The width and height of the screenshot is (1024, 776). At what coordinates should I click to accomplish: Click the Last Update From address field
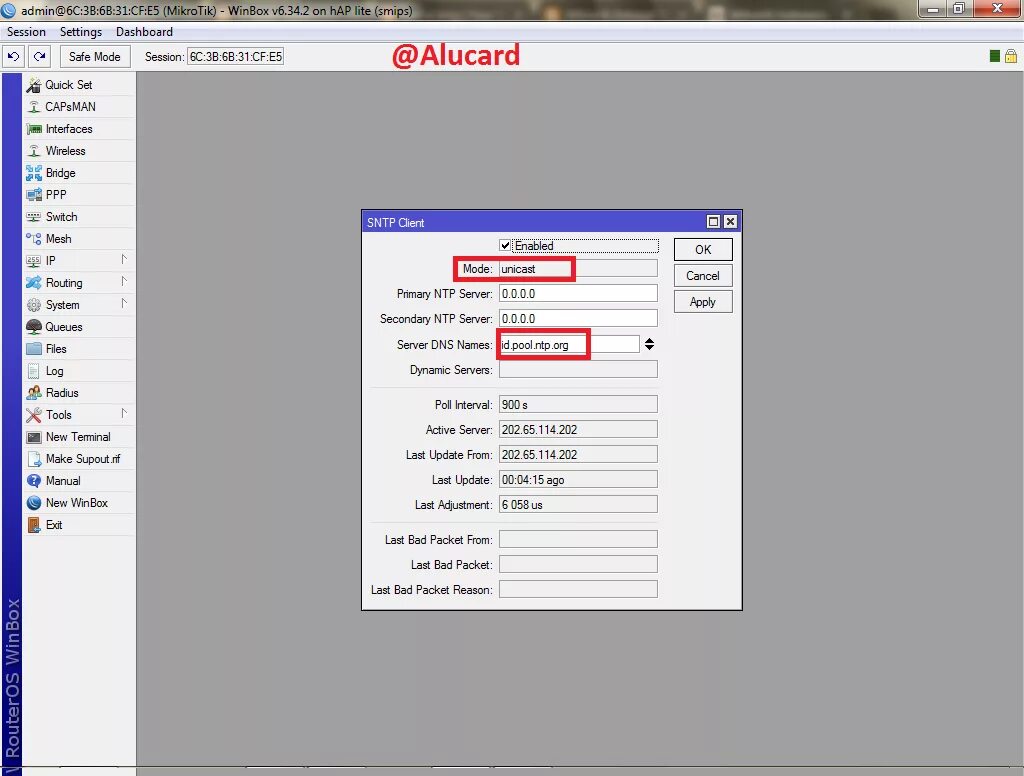[578, 454]
